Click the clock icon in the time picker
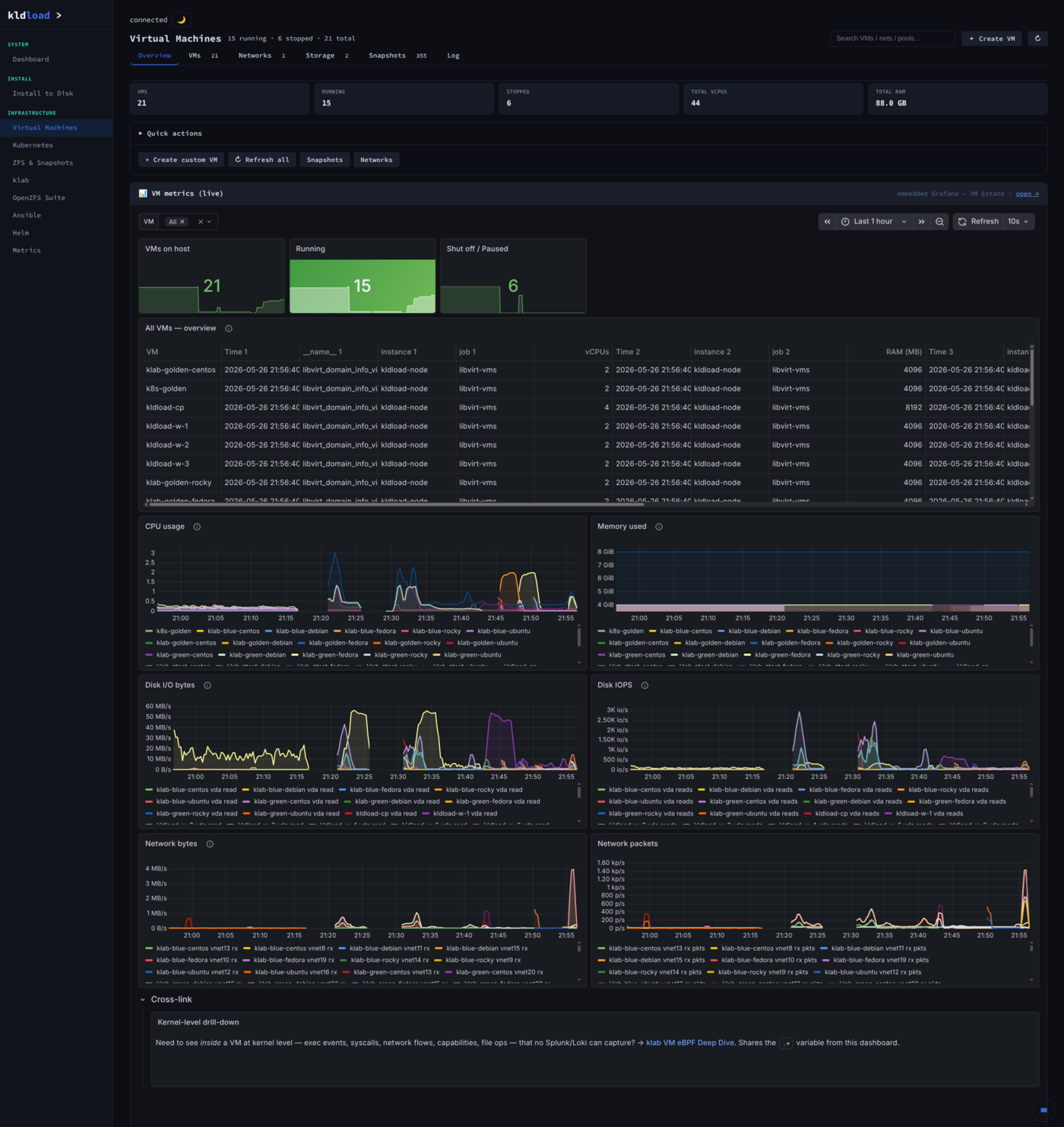Screen dimensions: 1064x1127 pos(845,222)
